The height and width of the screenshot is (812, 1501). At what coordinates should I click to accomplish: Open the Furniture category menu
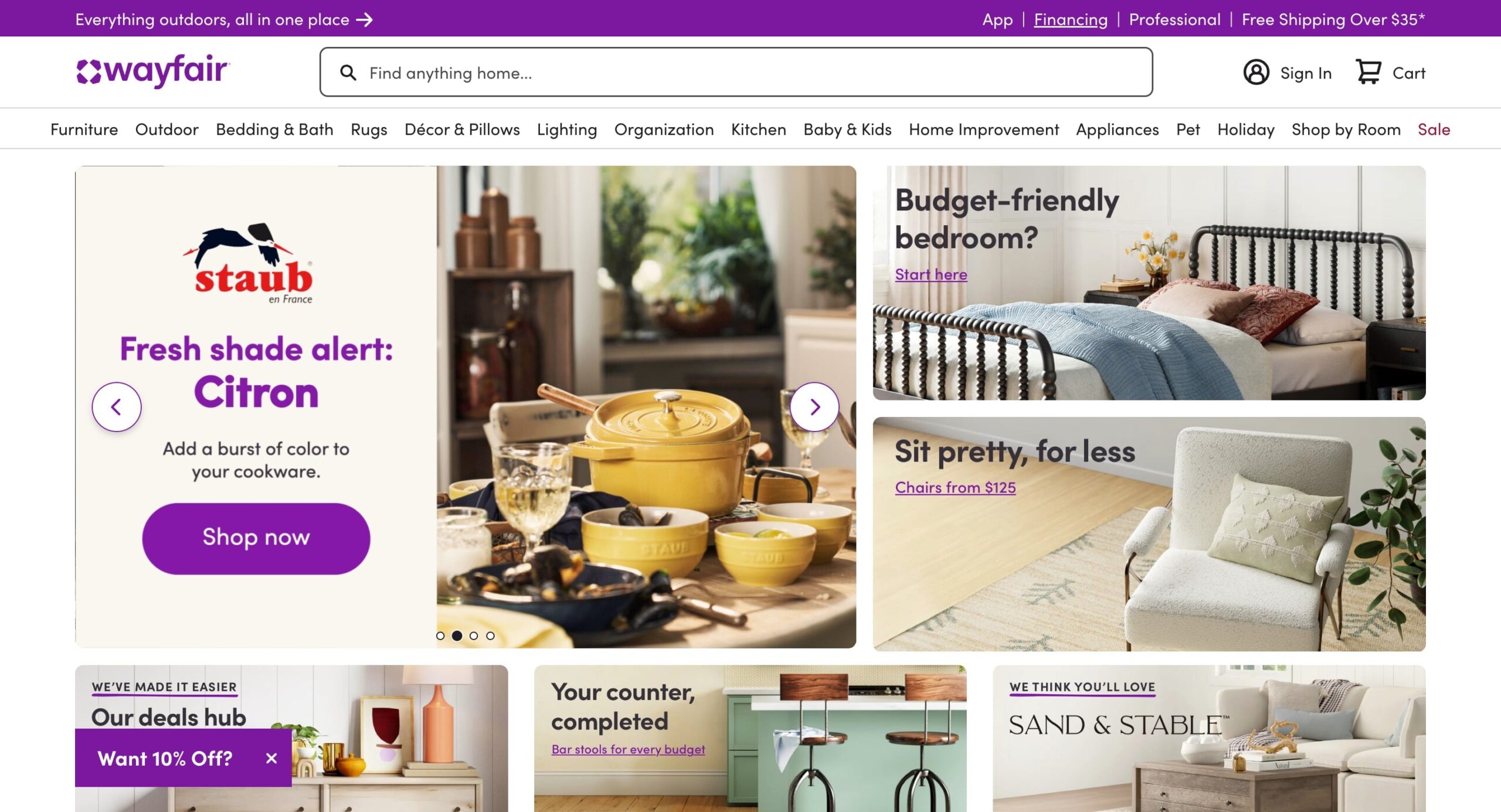84,129
